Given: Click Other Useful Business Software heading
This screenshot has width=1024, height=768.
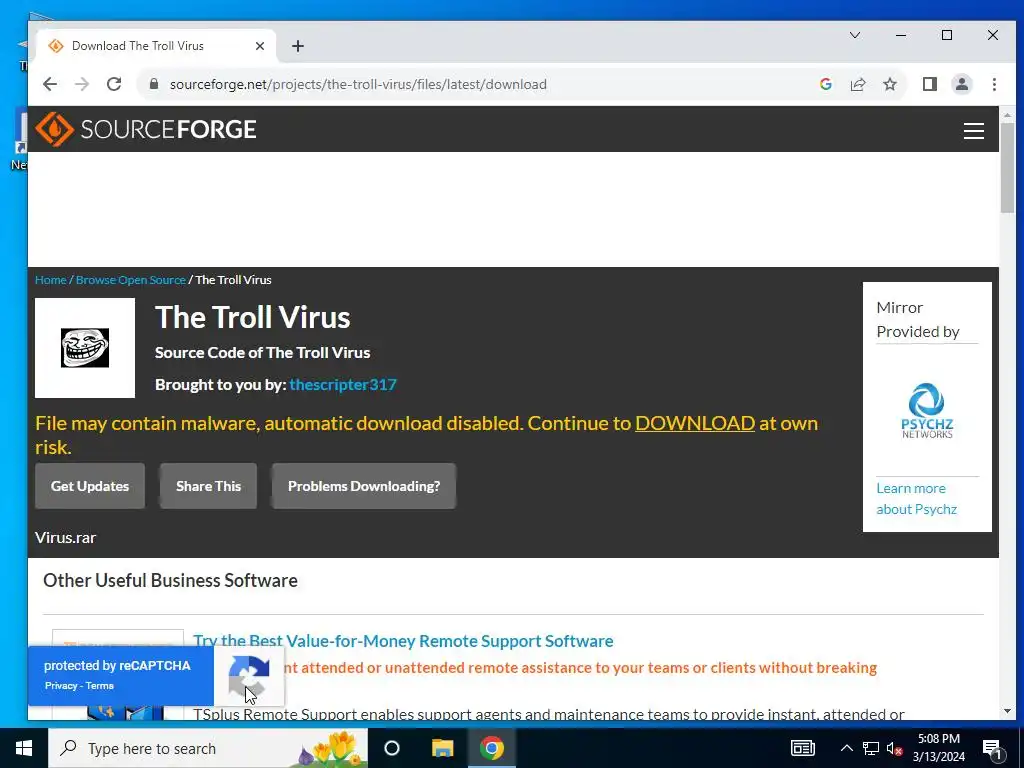Looking at the screenshot, I should (170, 581).
